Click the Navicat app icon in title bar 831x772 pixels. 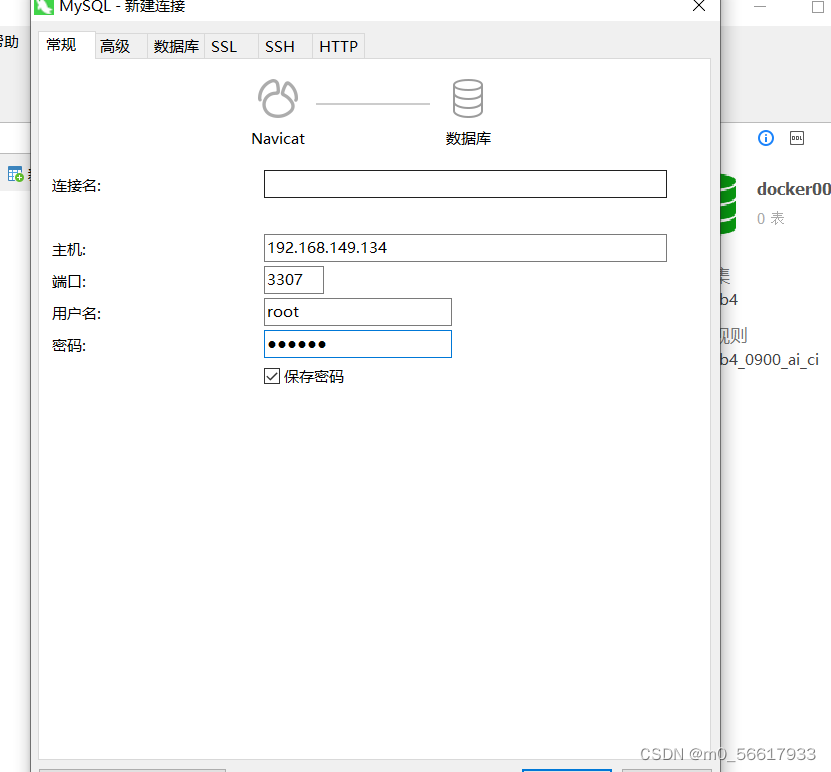44,6
